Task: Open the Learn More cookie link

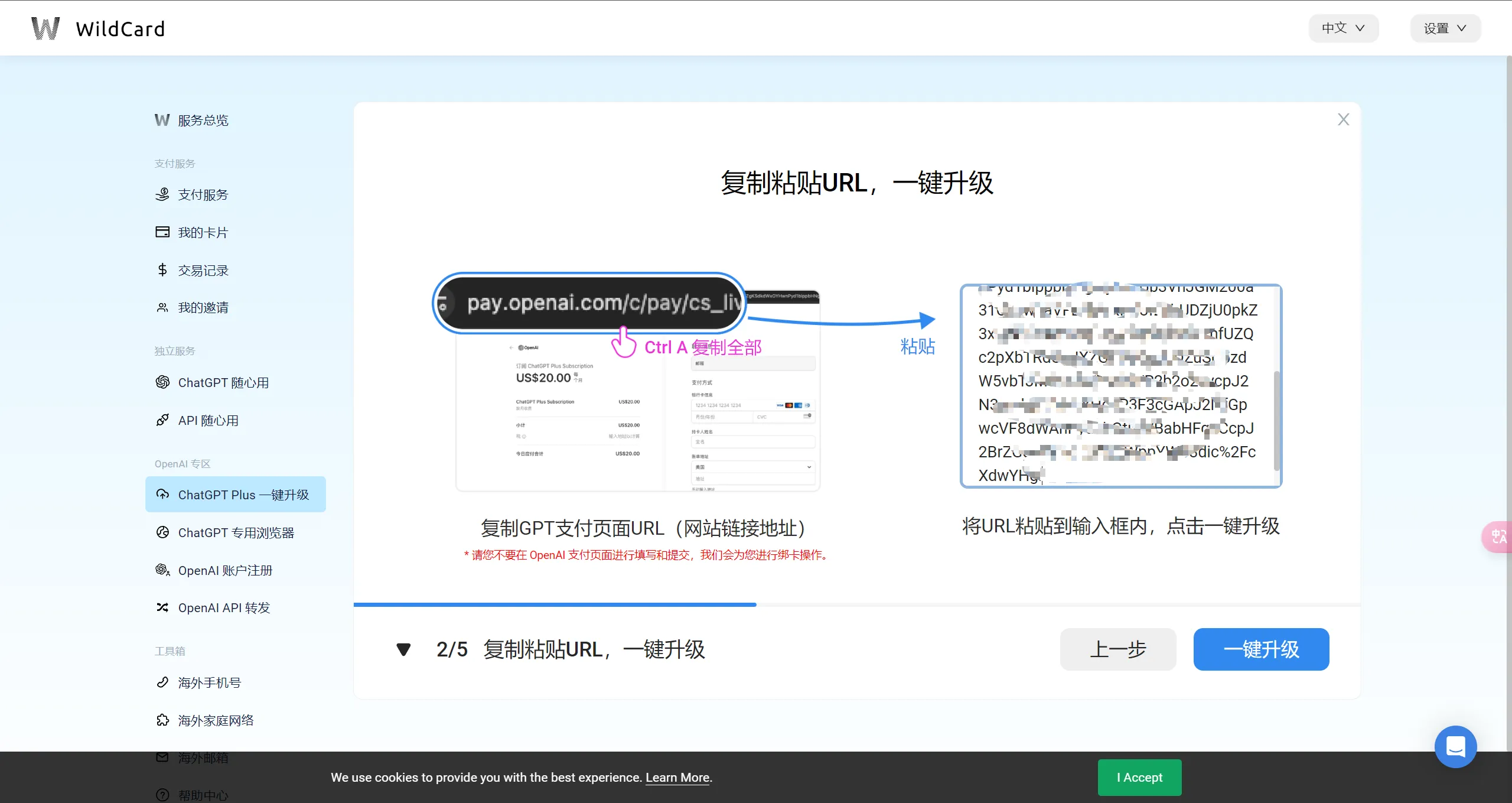Action: pyautogui.click(x=677, y=778)
